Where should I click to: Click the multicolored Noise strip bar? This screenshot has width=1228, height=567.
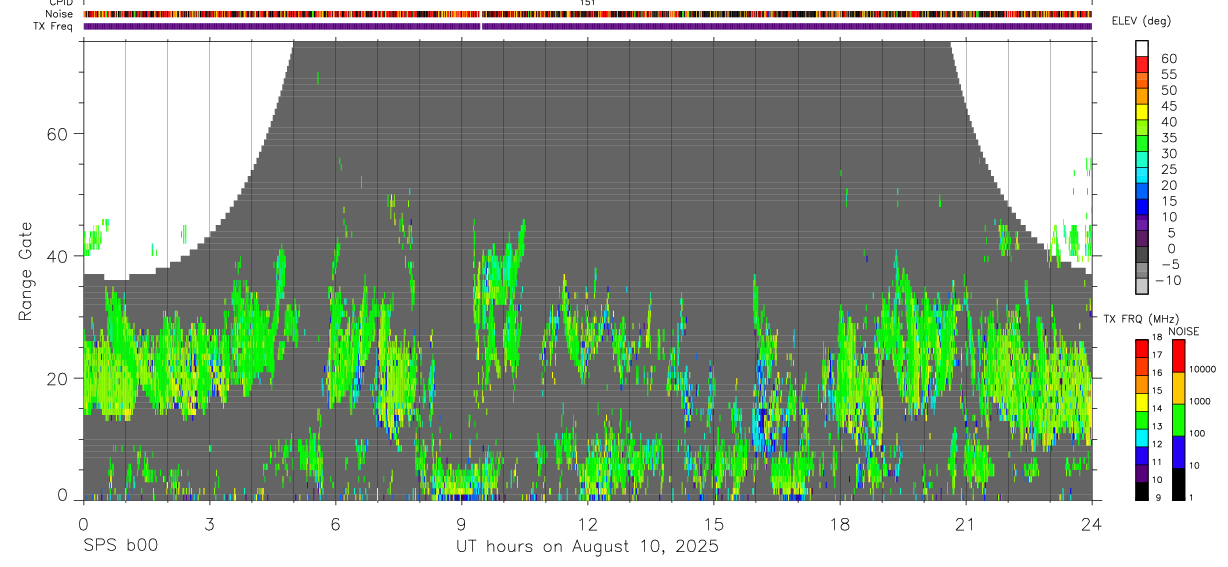[587, 14]
